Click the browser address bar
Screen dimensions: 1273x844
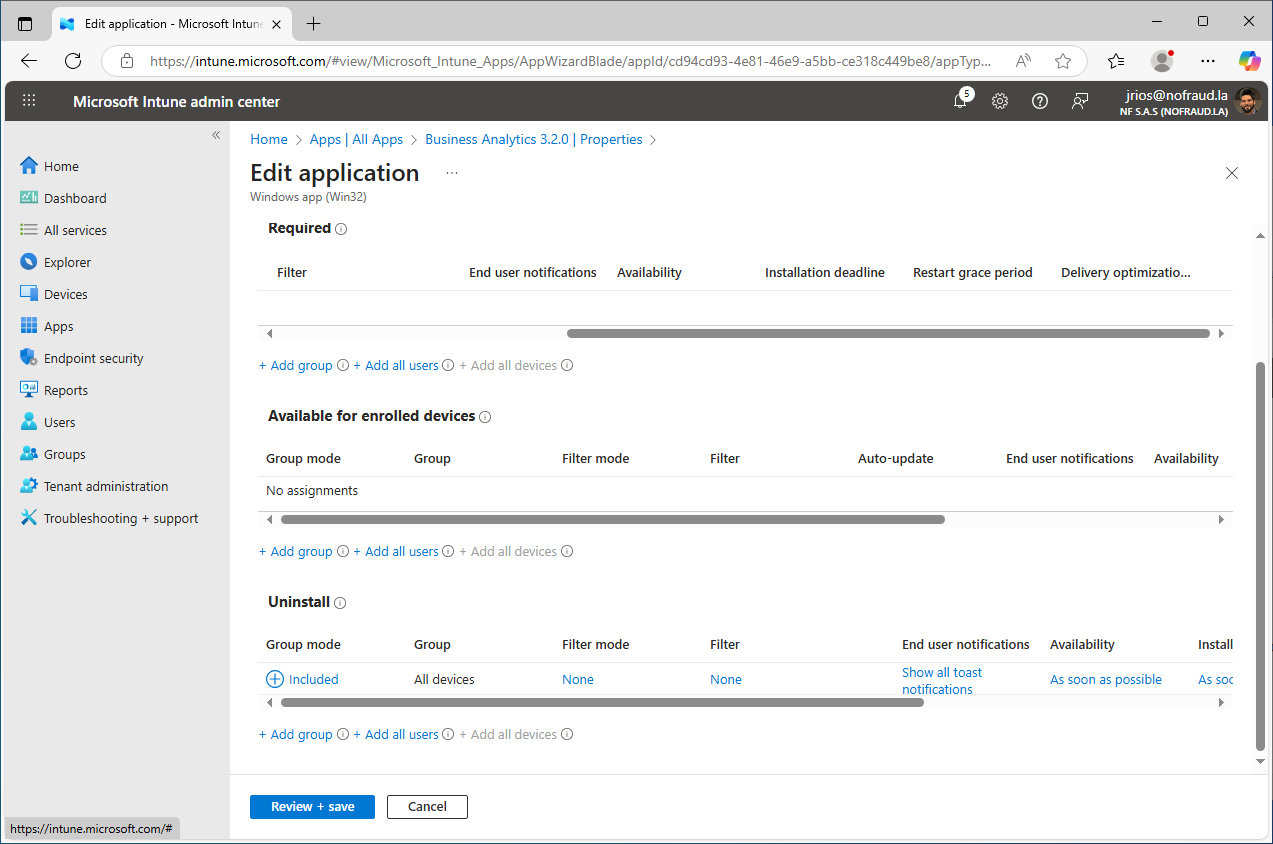[x=570, y=61]
